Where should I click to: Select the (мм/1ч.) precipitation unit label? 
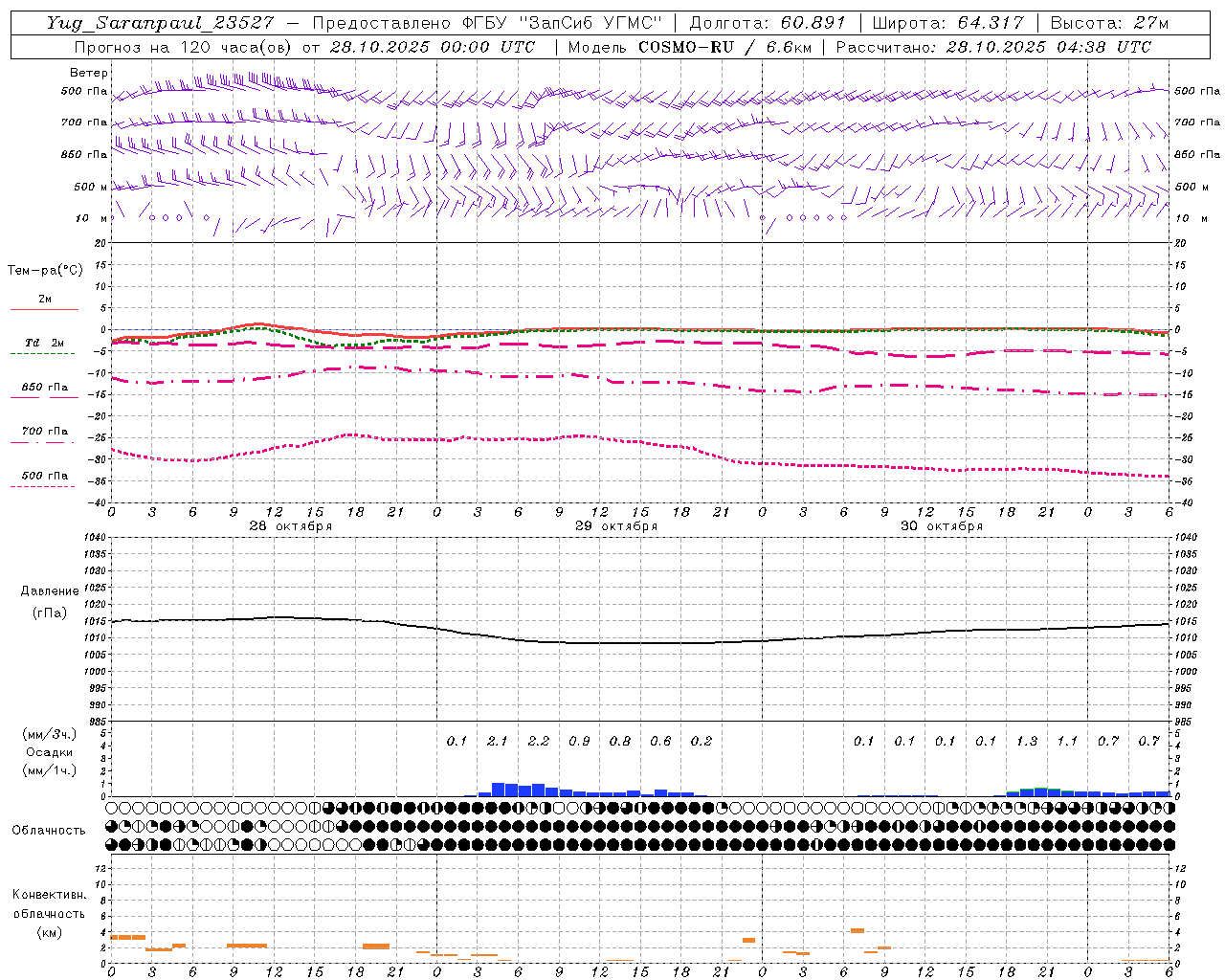pyautogui.click(x=49, y=770)
